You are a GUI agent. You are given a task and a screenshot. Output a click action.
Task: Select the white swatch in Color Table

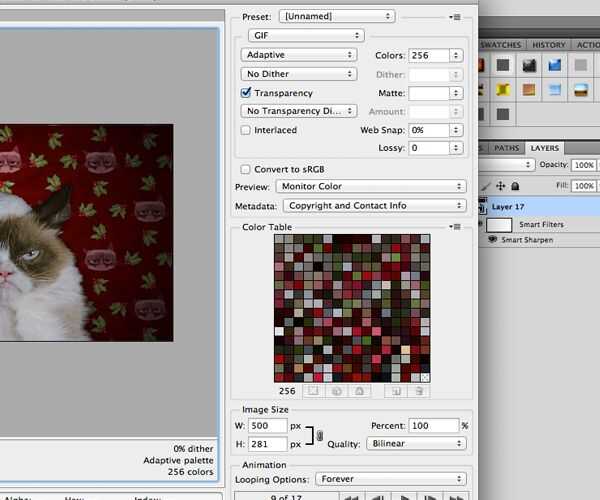pos(279,331)
